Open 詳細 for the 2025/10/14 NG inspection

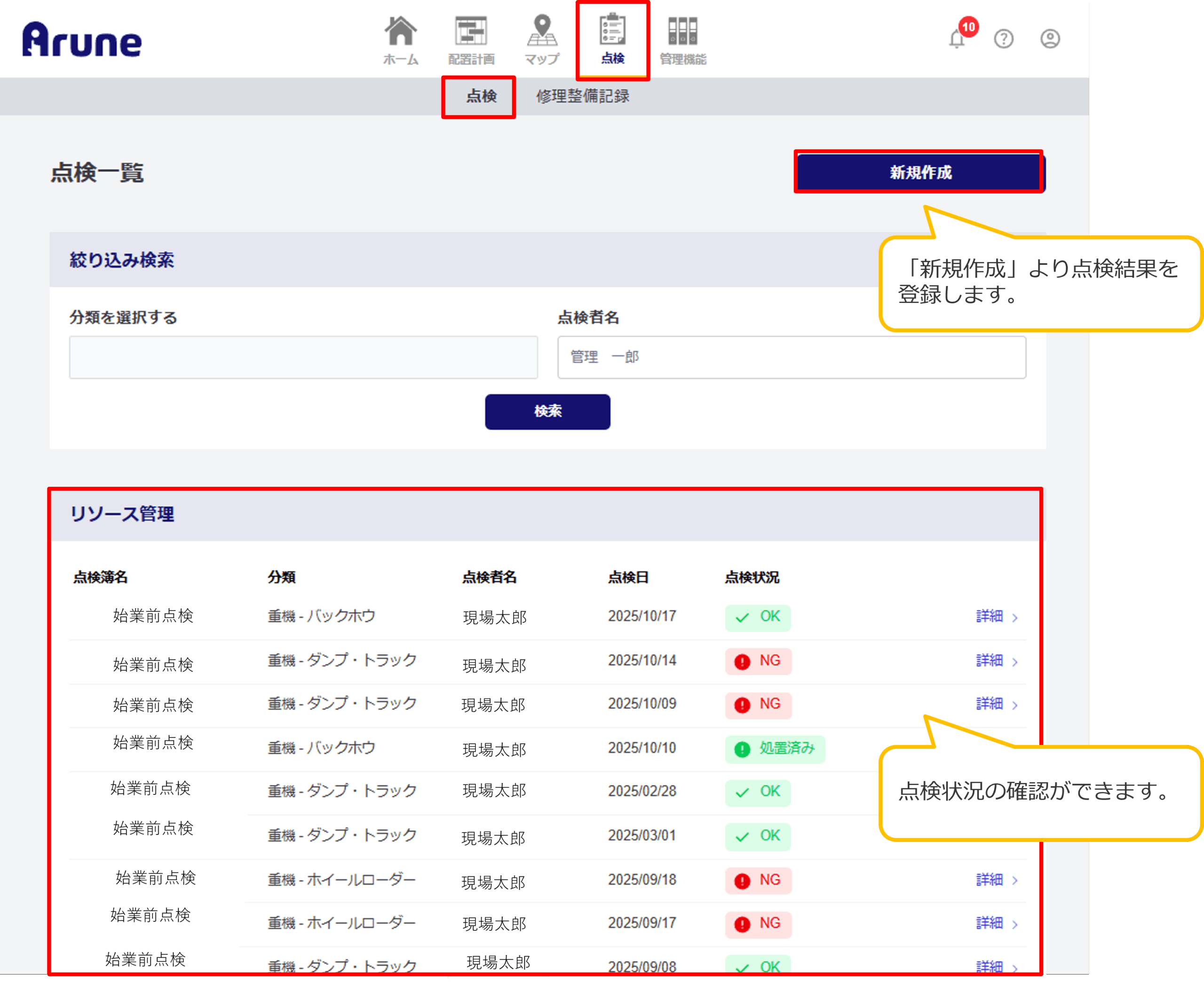pos(990,660)
